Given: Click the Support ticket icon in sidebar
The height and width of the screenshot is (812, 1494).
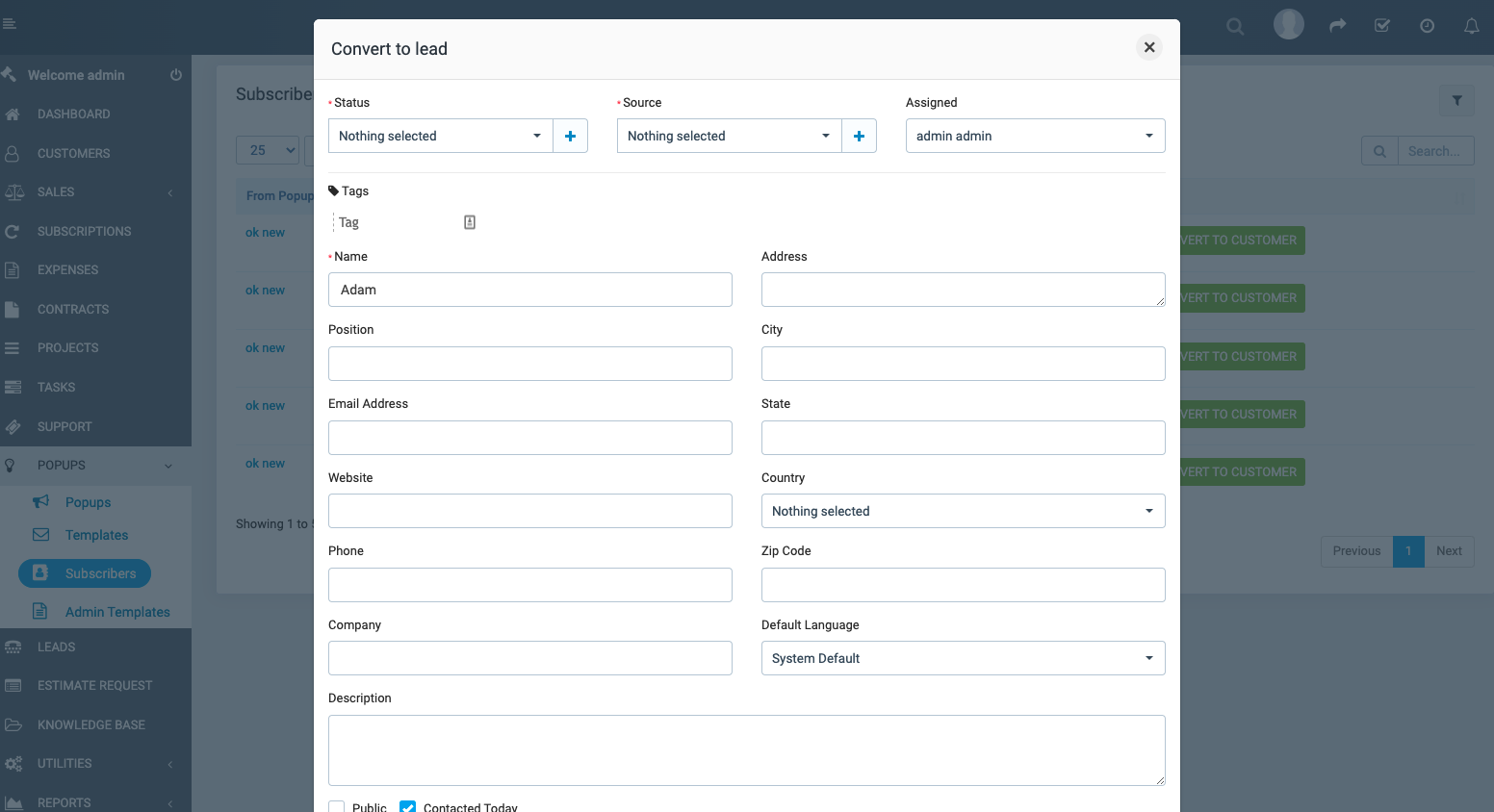Looking at the screenshot, I should tap(13, 427).
